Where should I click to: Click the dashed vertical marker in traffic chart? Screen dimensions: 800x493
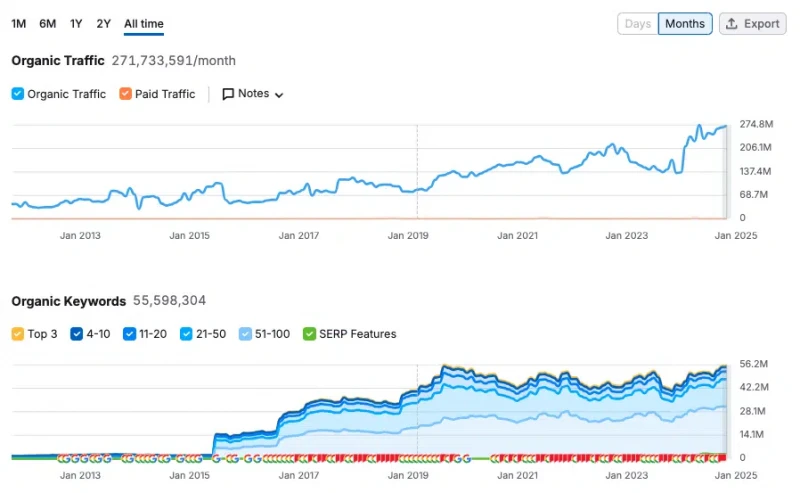coord(417,171)
